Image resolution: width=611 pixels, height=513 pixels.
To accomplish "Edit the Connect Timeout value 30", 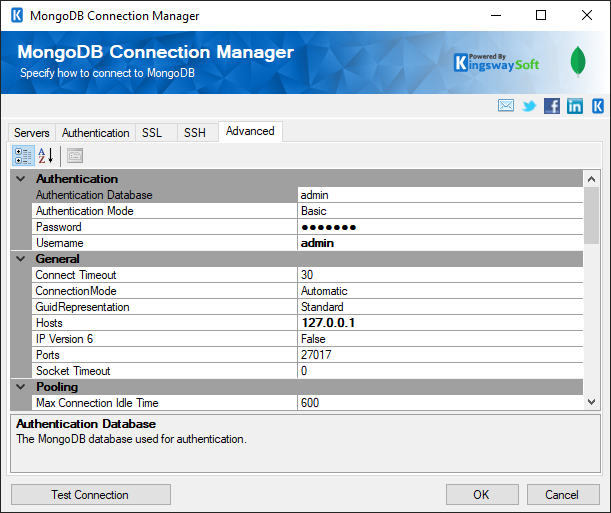I will [440, 275].
